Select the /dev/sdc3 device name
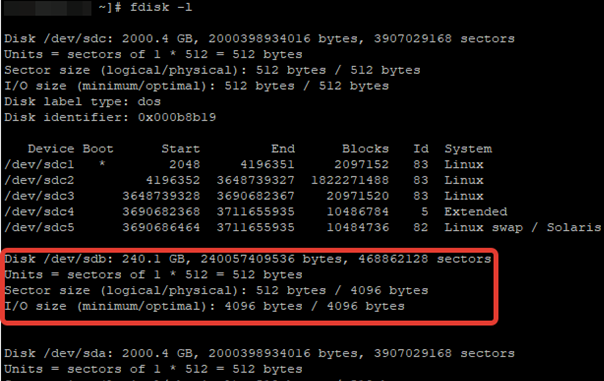The height and width of the screenshot is (381, 604). (39, 196)
